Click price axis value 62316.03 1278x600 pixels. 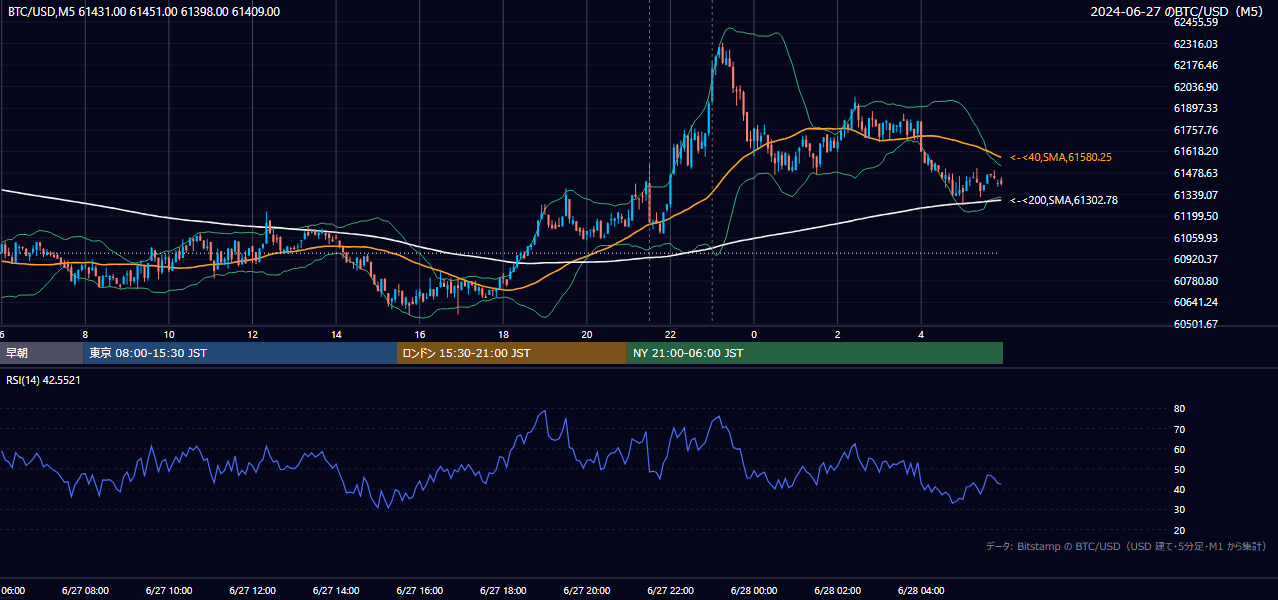pos(1195,44)
